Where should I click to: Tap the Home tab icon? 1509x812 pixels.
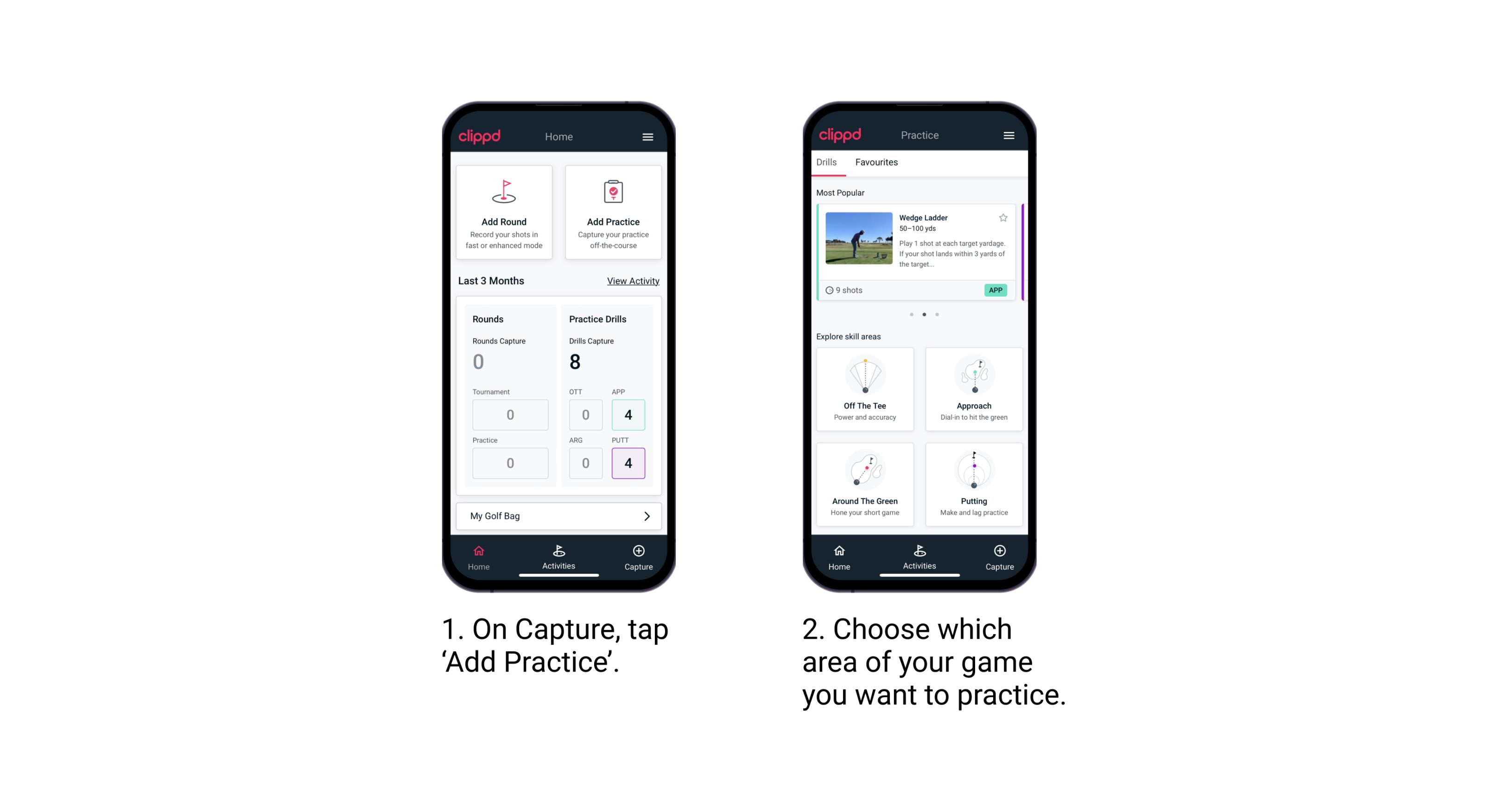tap(480, 555)
